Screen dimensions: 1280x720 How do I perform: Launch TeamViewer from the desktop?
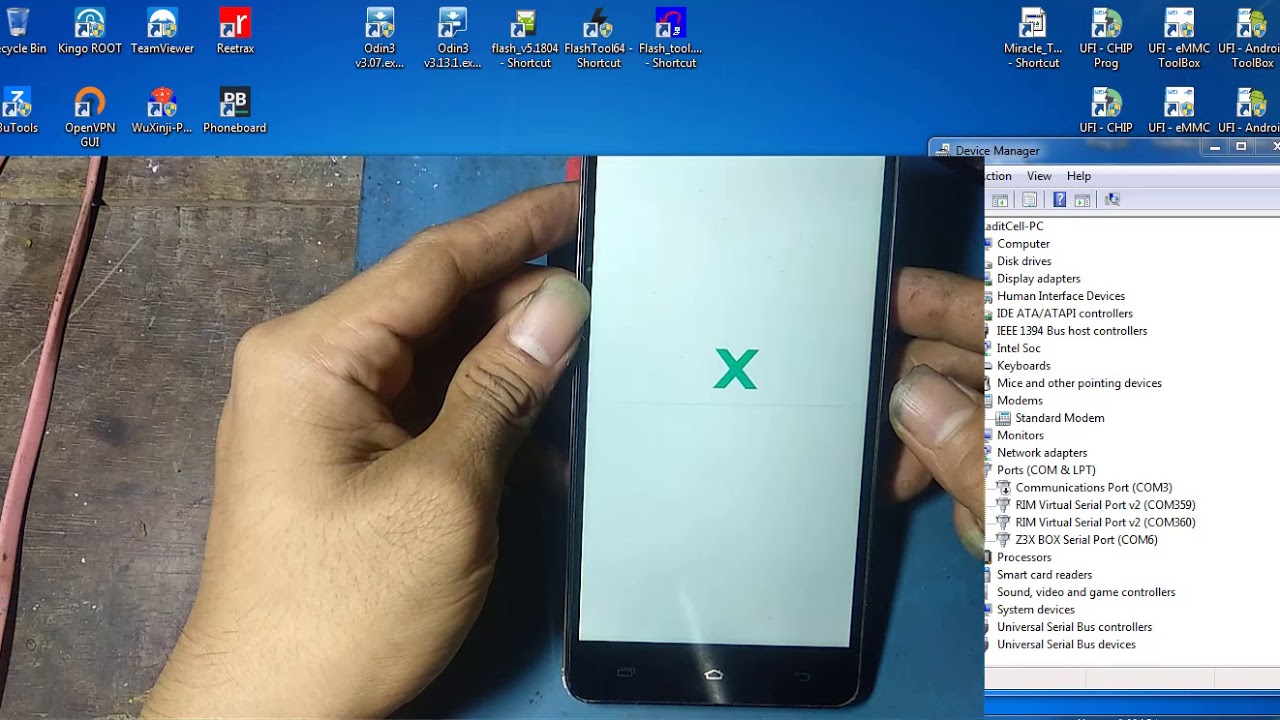pyautogui.click(x=162, y=30)
